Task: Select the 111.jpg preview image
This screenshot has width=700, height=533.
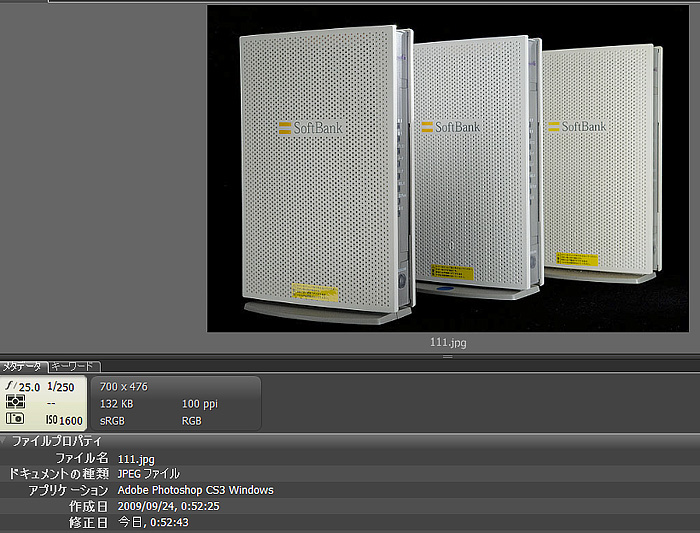Action: pyautogui.click(x=448, y=169)
